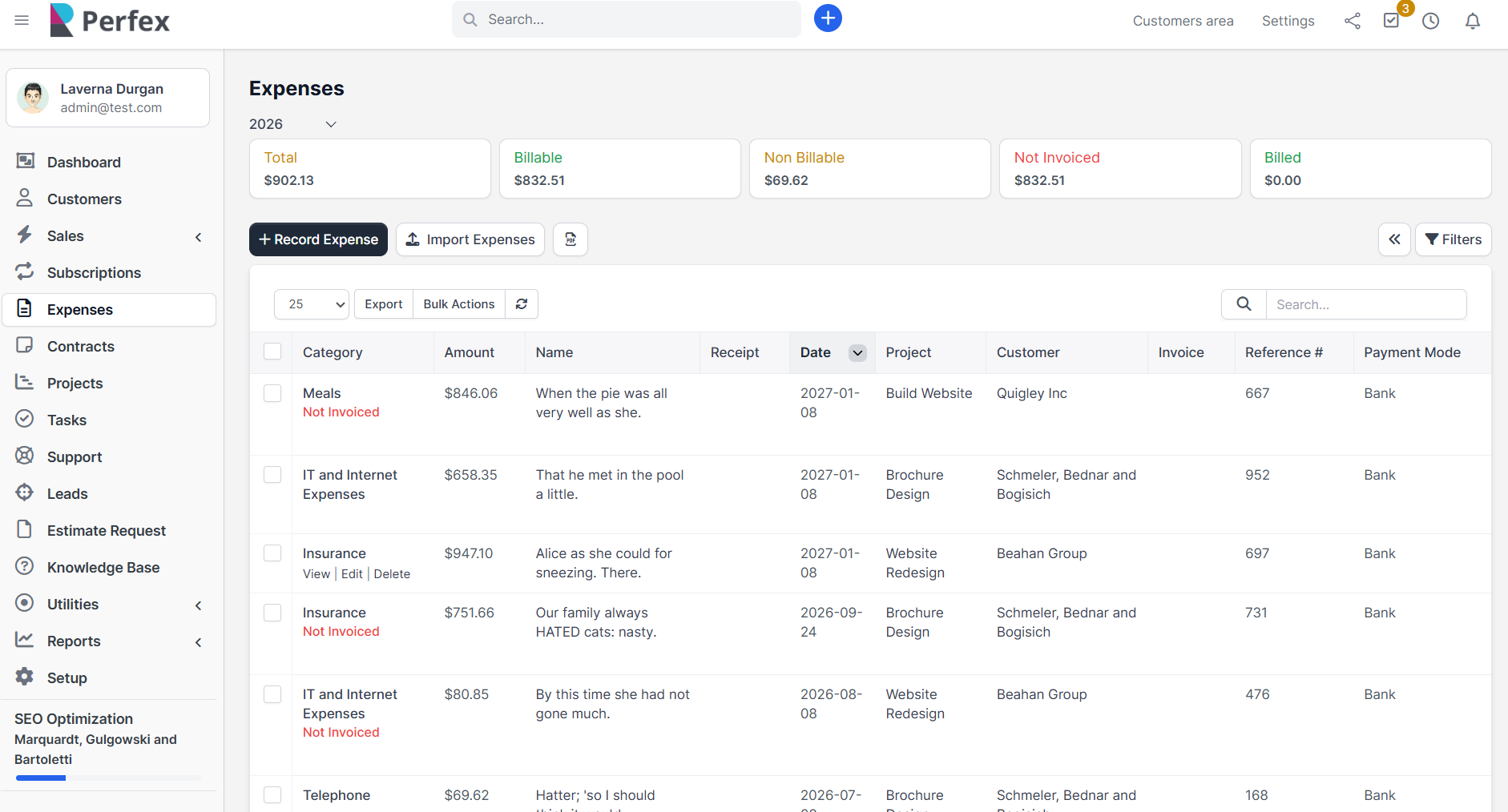Click the Leads sidebar icon
This screenshot has width=1508, height=812.
(25, 492)
